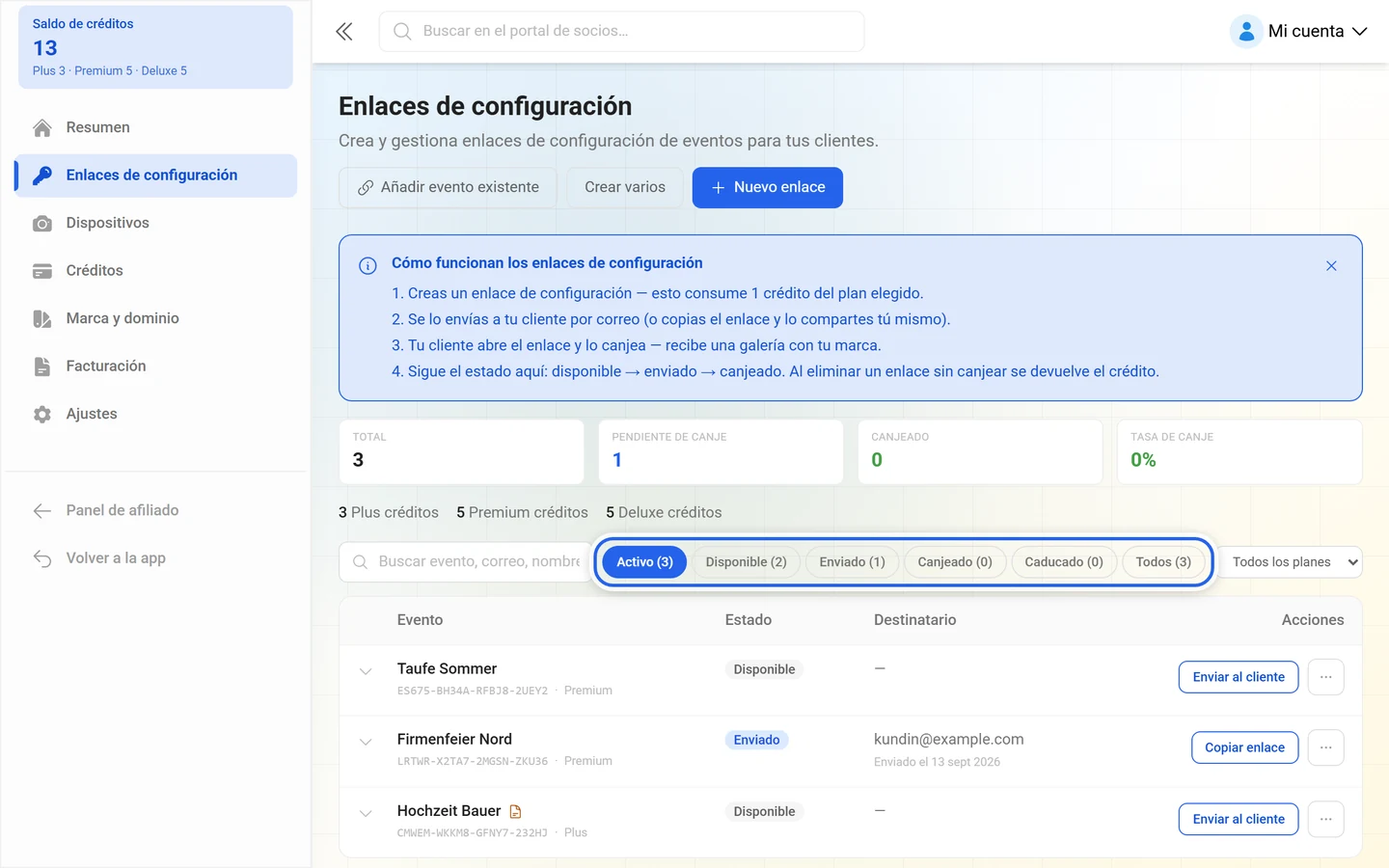
Task: Click the document icon for Facturación
Action: 42,366
